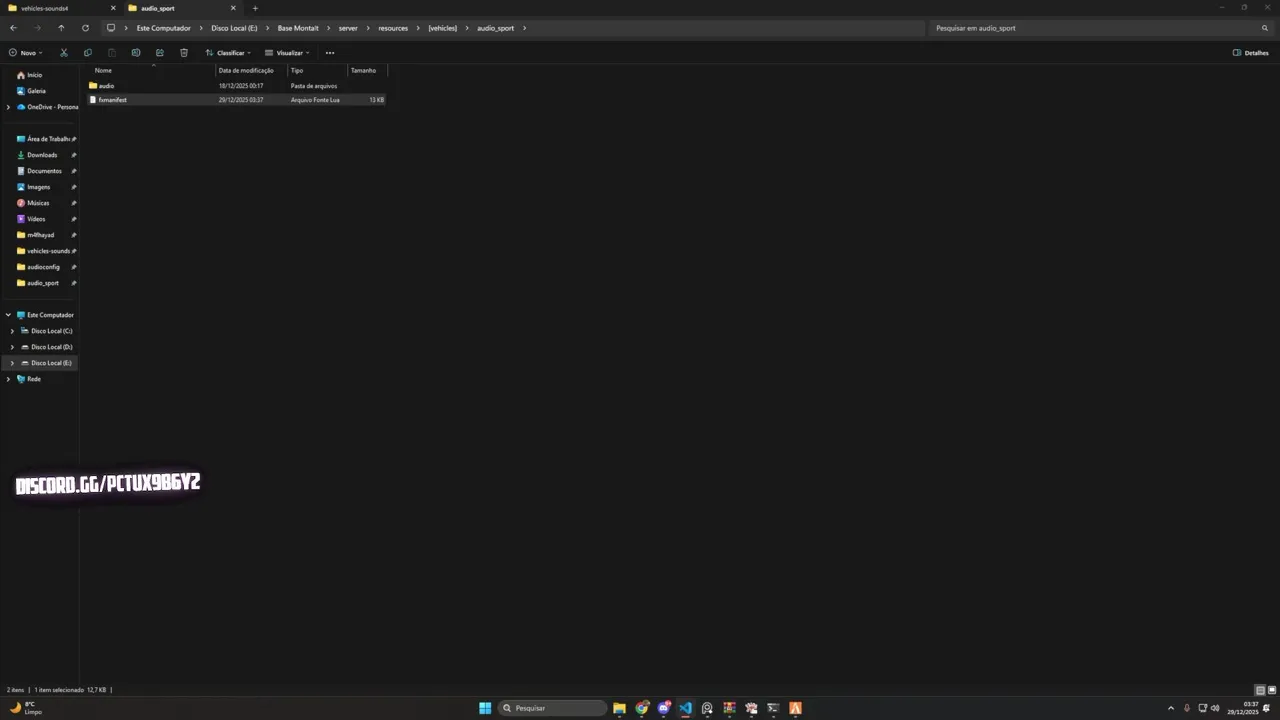This screenshot has width=1280, height=720.
Task: Open Início in the navigation pane
Action: pos(35,75)
